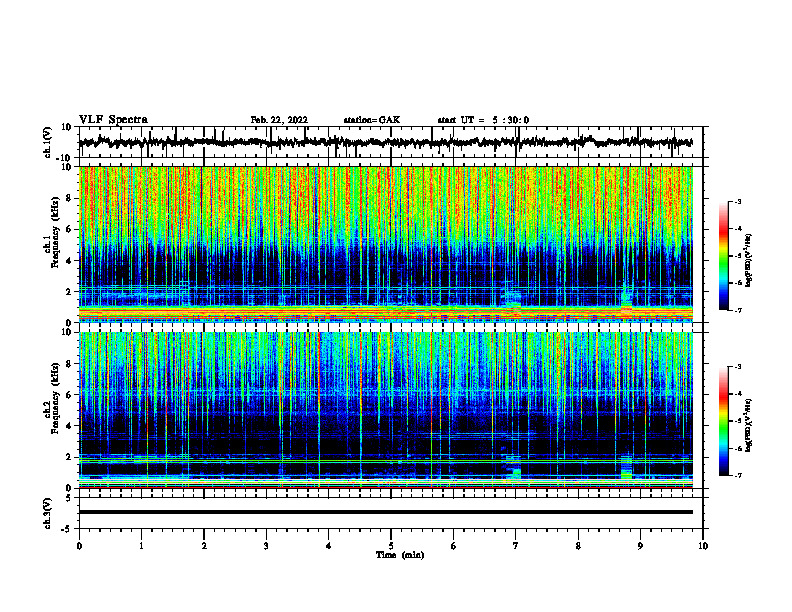Click the 'station=GAK' label
Image resolution: width=792 pixels, height=612 pixels.
372,120
